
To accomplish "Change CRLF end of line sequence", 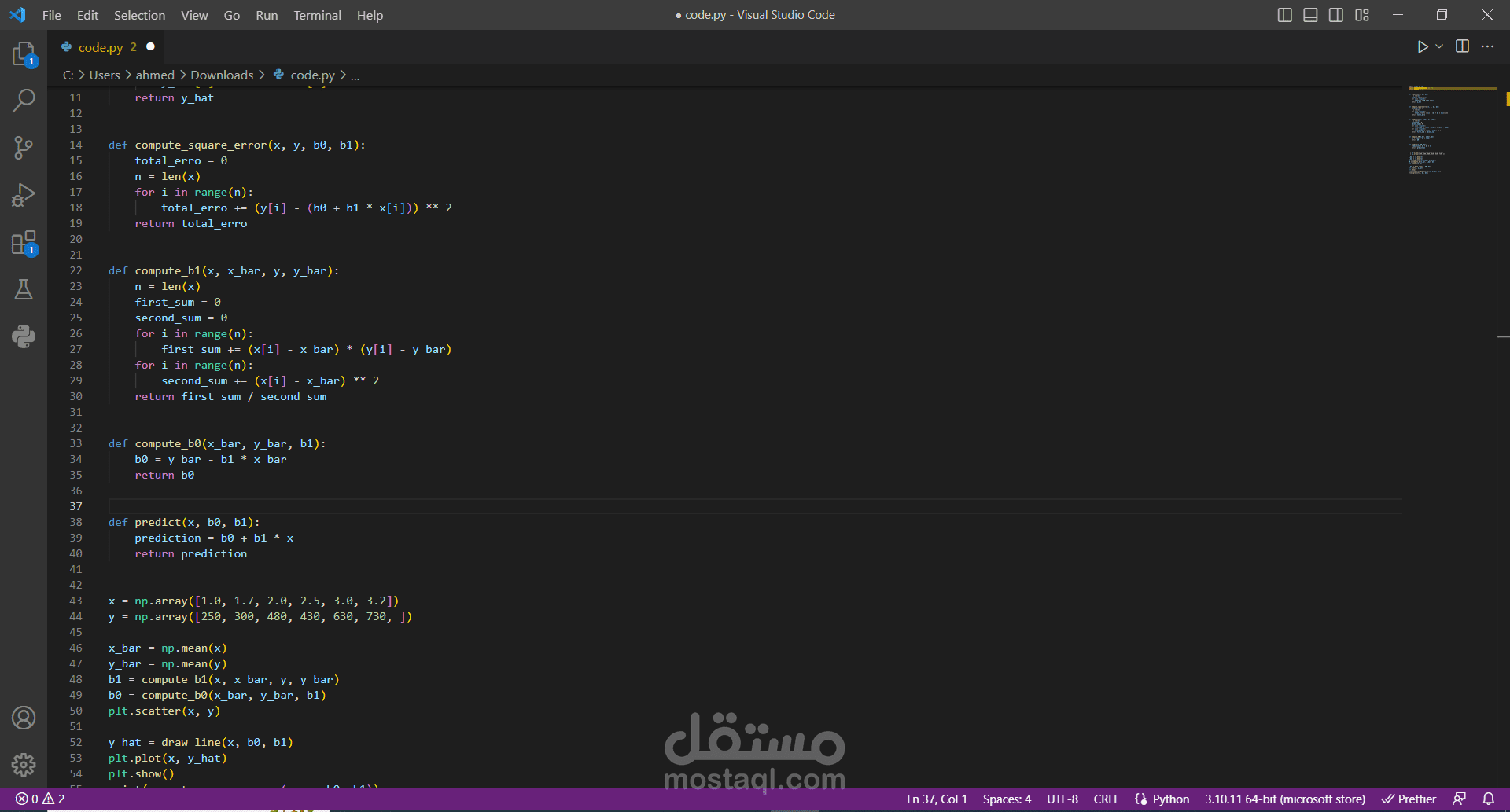I will tap(1107, 799).
